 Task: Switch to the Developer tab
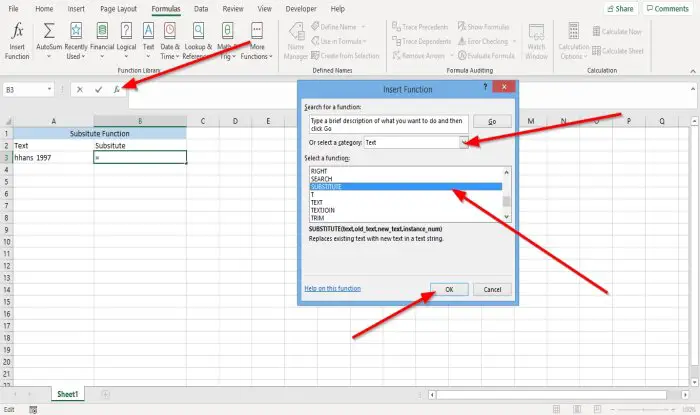[301, 8]
